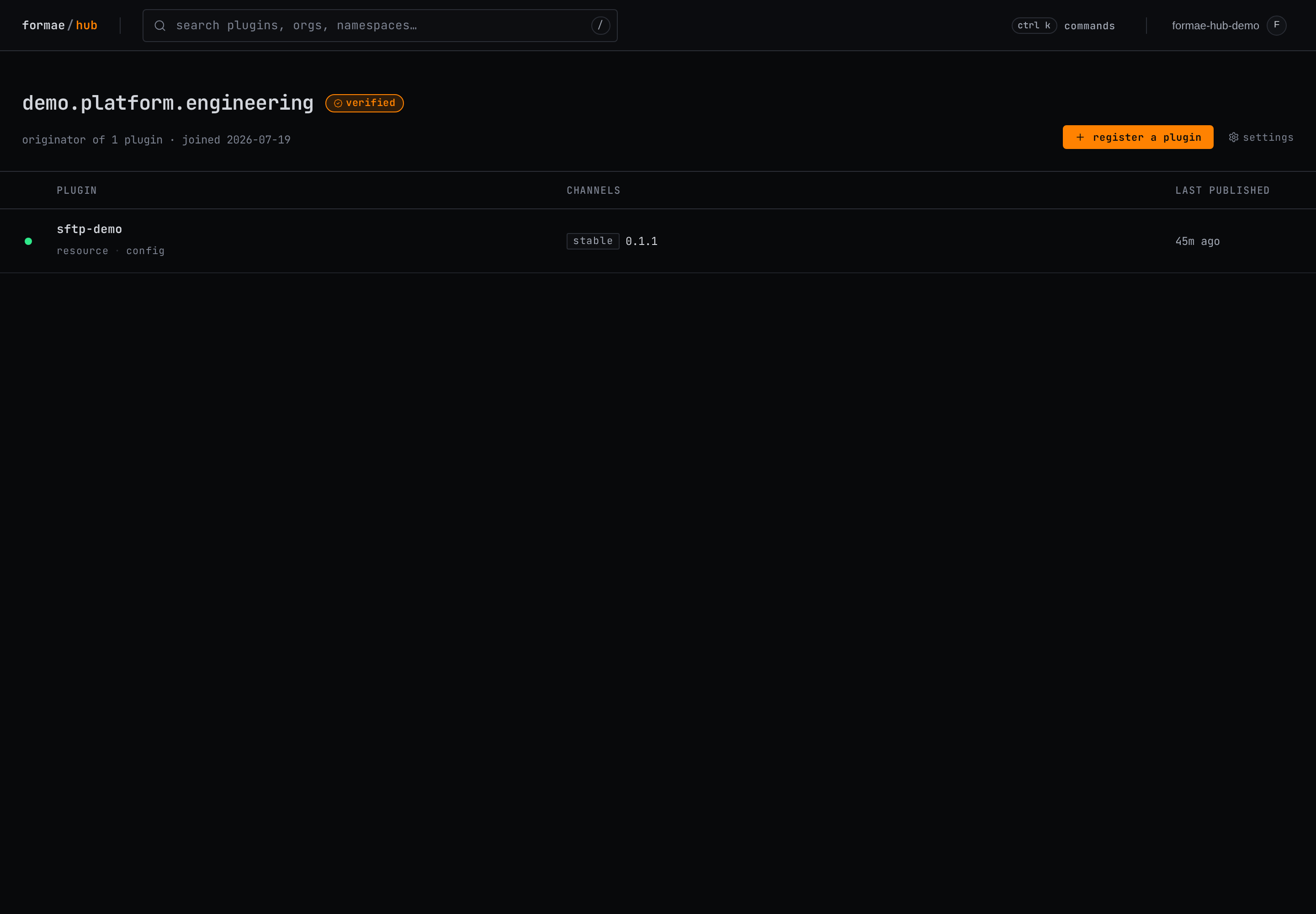Click the green status dot for sftp-demo
Screen dimensions: 1316x914
click(x=28, y=241)
